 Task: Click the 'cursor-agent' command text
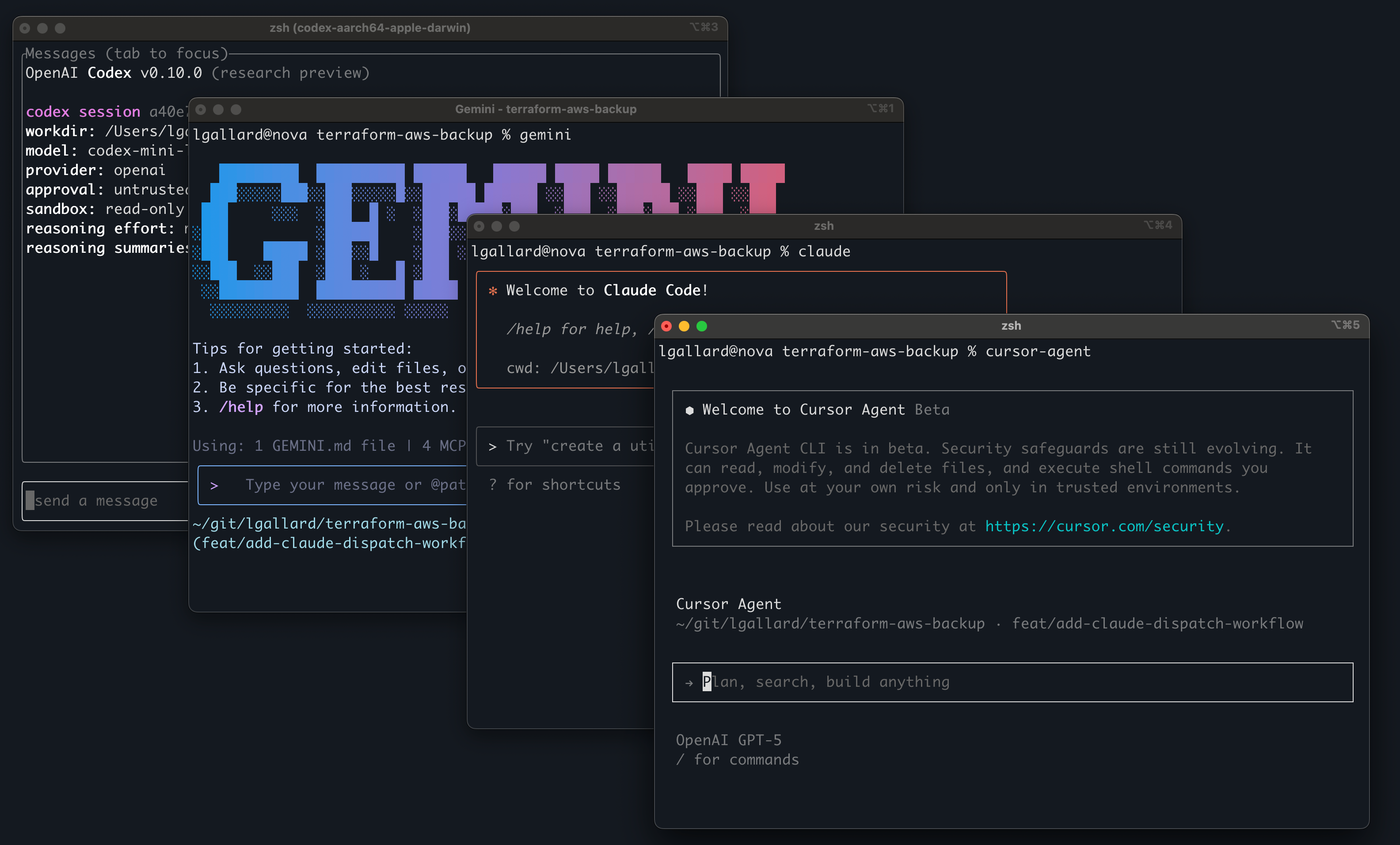tap(1038, 351)
